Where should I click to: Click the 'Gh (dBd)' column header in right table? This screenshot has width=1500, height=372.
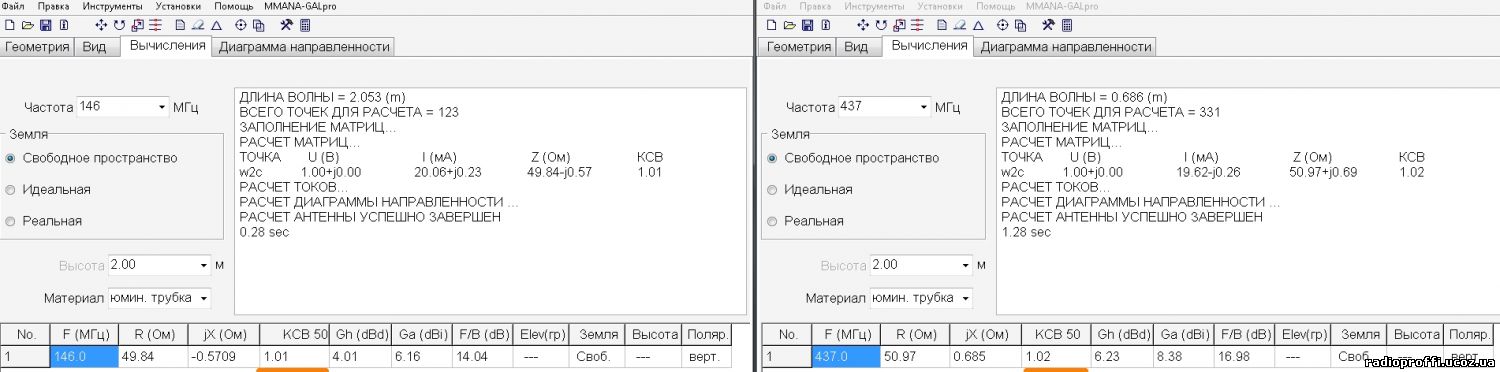[1123, 335]
